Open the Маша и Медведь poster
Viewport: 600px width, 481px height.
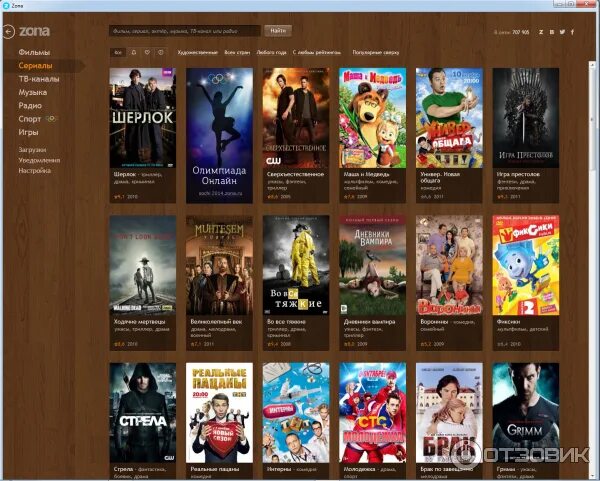click(x=373, y=118)
